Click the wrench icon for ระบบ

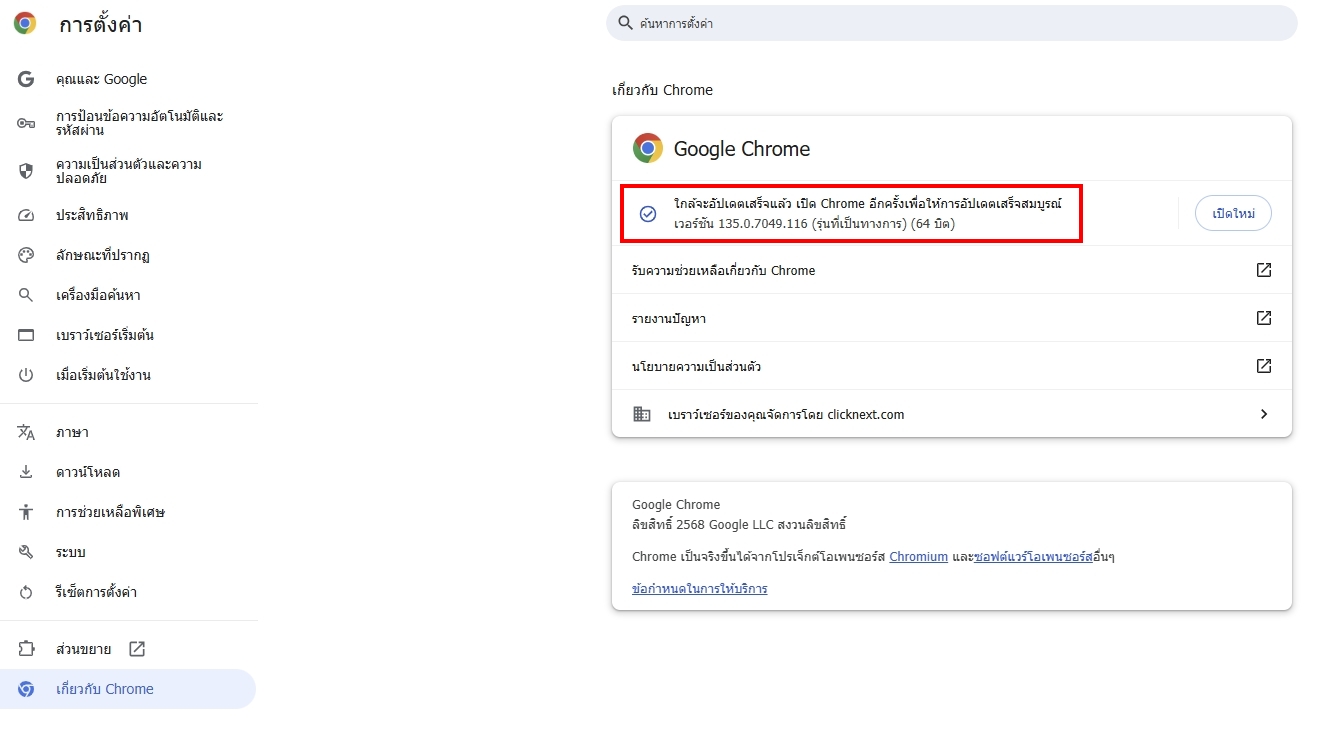(26, 552)
